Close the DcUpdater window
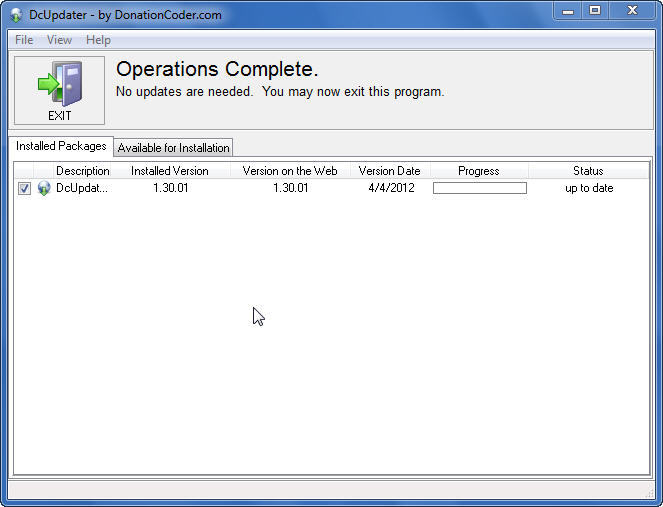The image size is (663, 507). coord(632,11)
